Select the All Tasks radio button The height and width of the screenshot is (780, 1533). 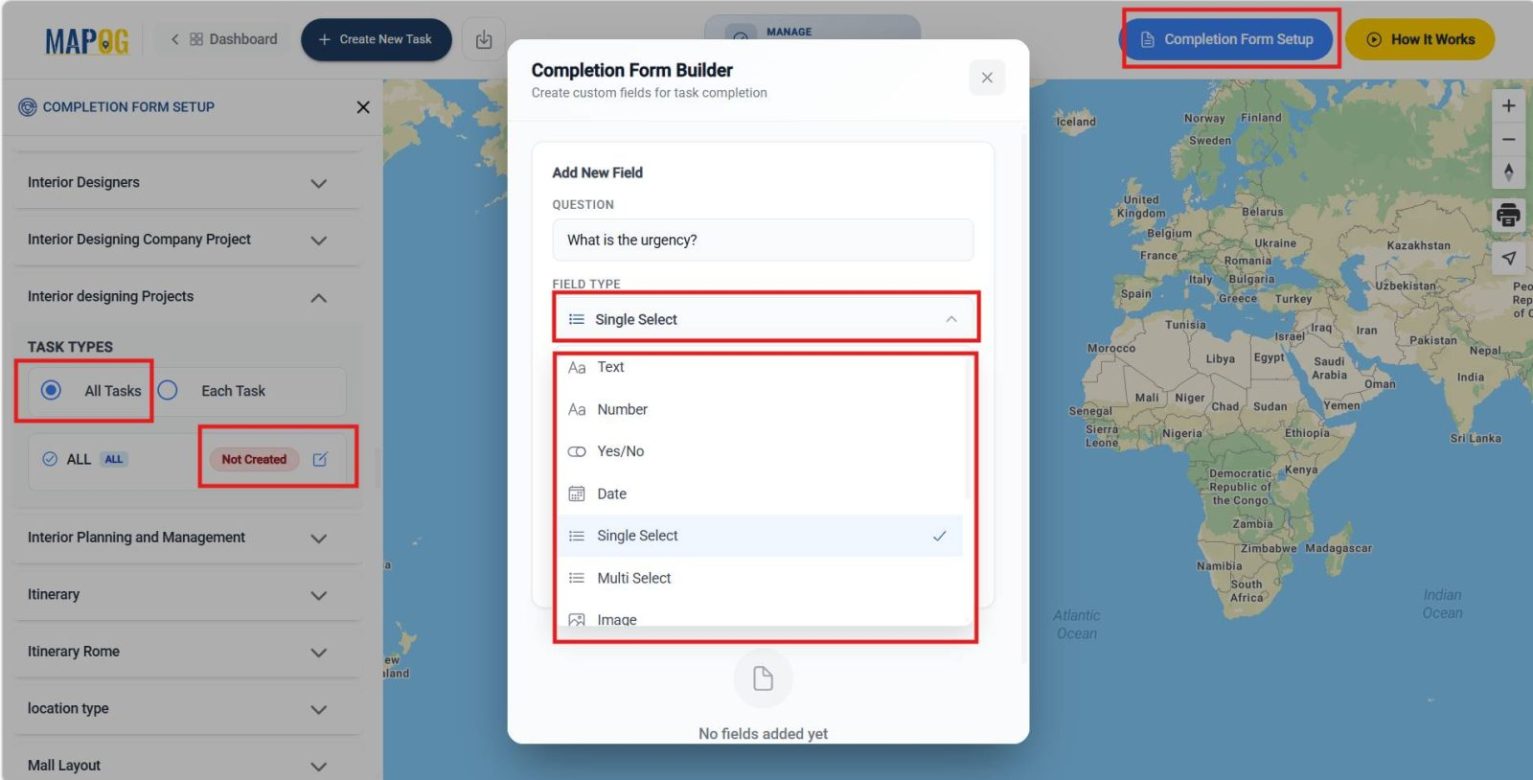click(x=51, y=391)
